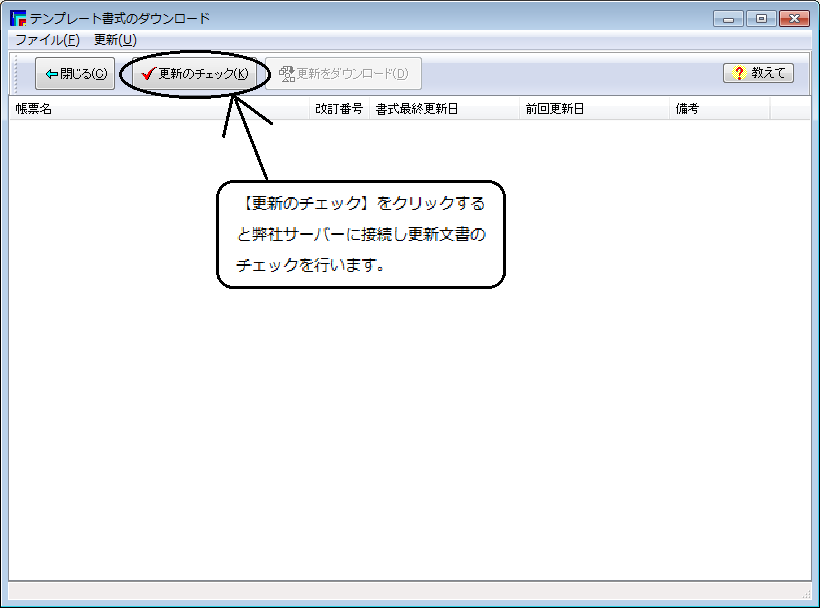Click the resize grip at bottom-right corner
The height and width of the screenshot is (608, 820).
pos(805,595)
